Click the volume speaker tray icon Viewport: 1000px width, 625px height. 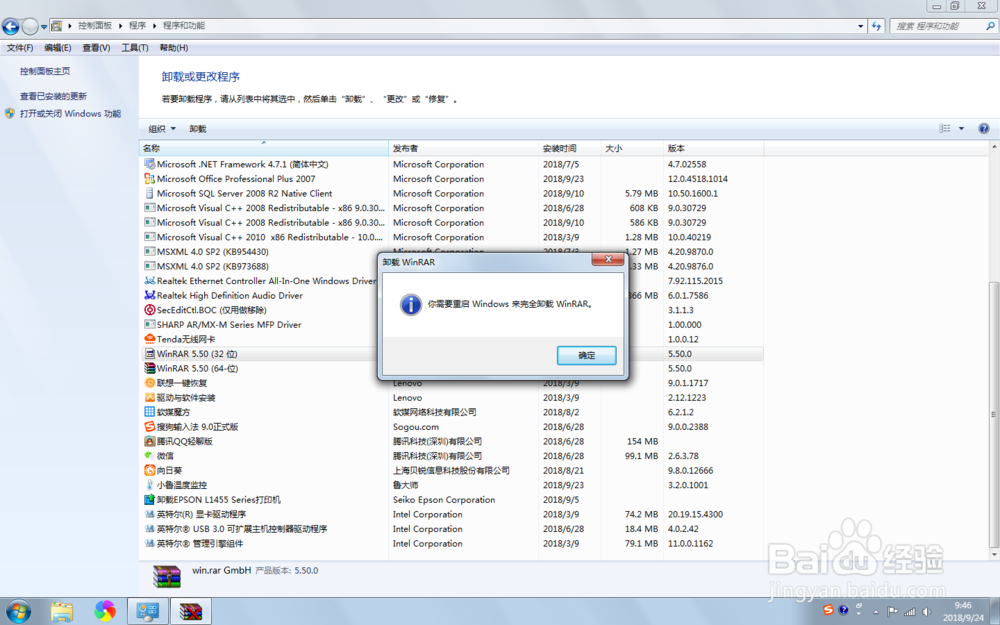click(926, 612)
